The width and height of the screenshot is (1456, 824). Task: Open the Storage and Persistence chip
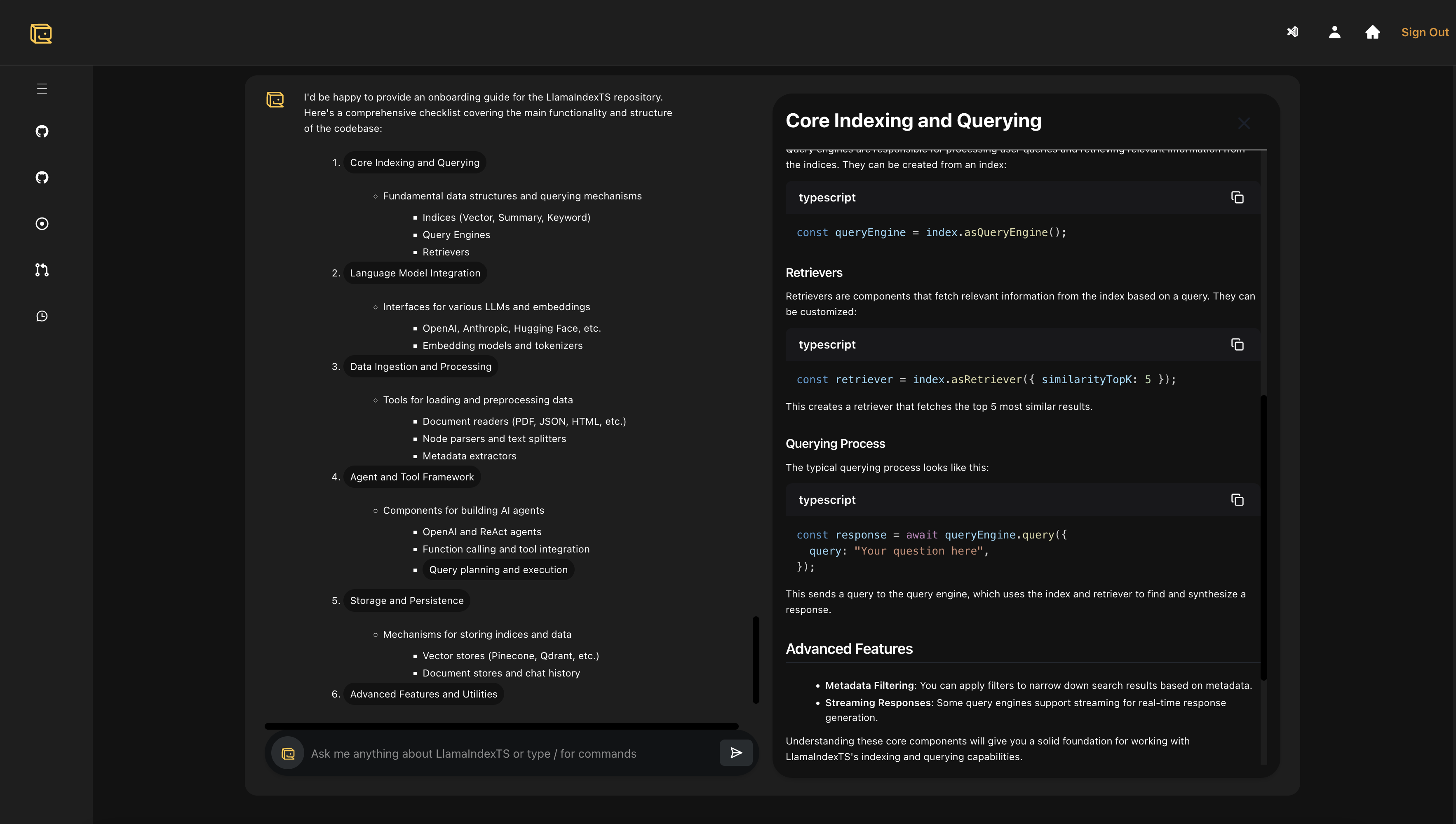406,600
